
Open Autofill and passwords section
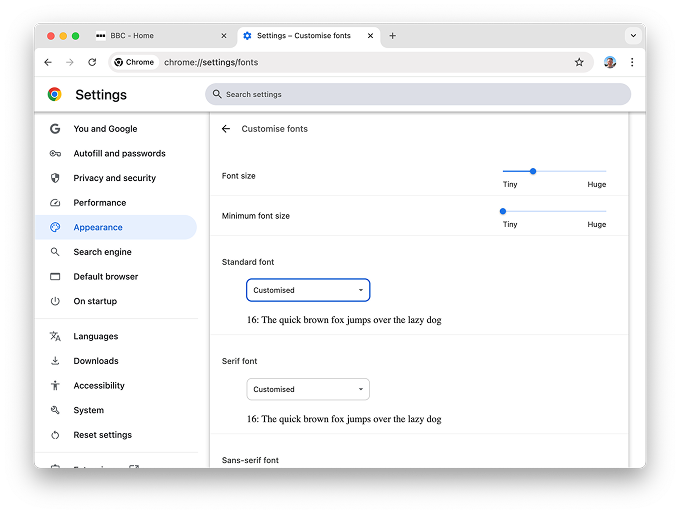tap(116, 154)
